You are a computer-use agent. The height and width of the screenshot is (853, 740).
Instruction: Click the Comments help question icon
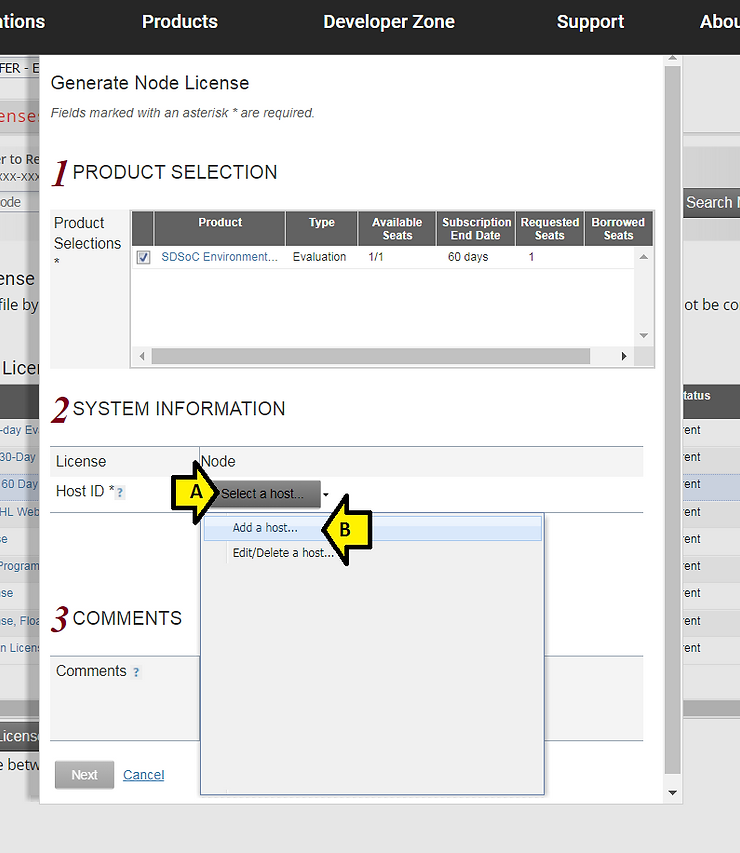136,672
